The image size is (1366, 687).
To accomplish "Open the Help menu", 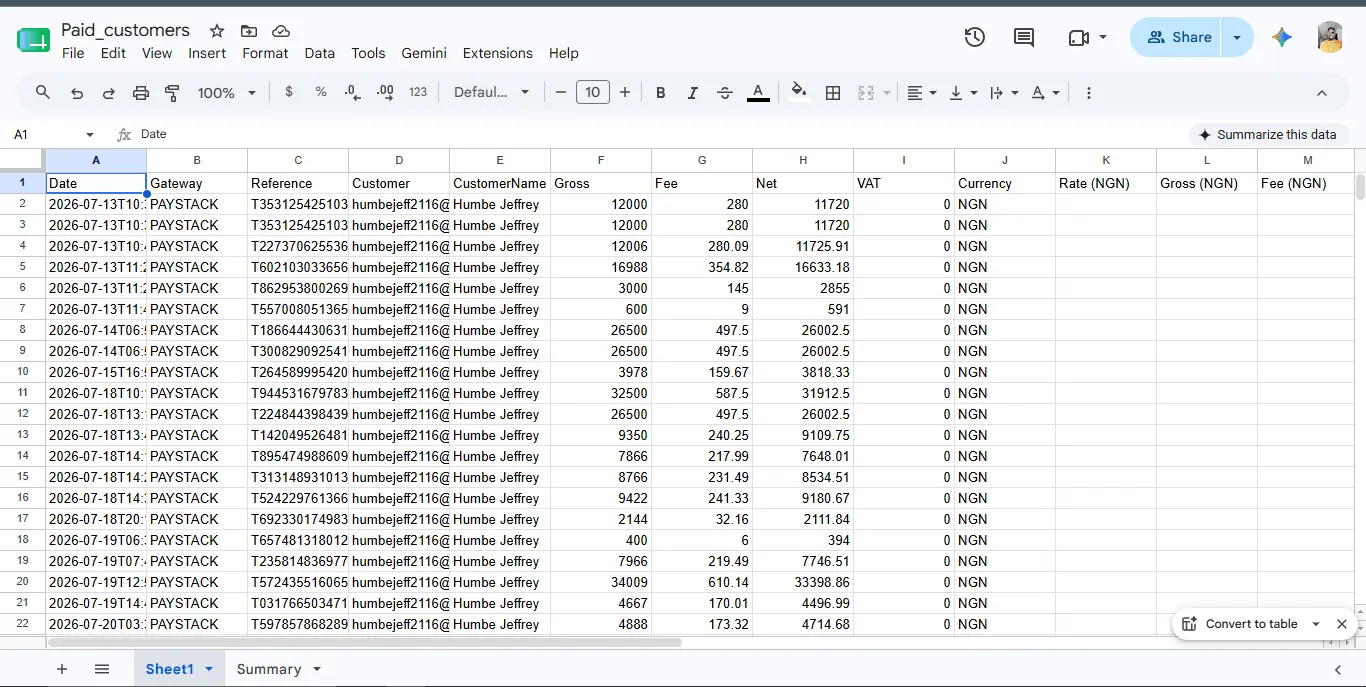I will (564, 53).
